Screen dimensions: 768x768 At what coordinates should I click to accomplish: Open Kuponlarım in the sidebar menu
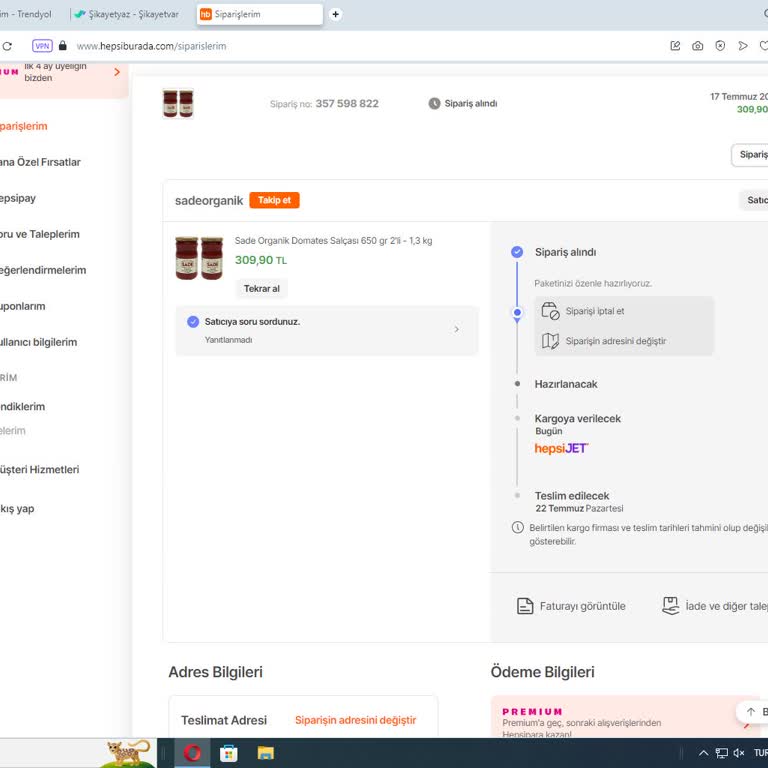click(22, 306)
